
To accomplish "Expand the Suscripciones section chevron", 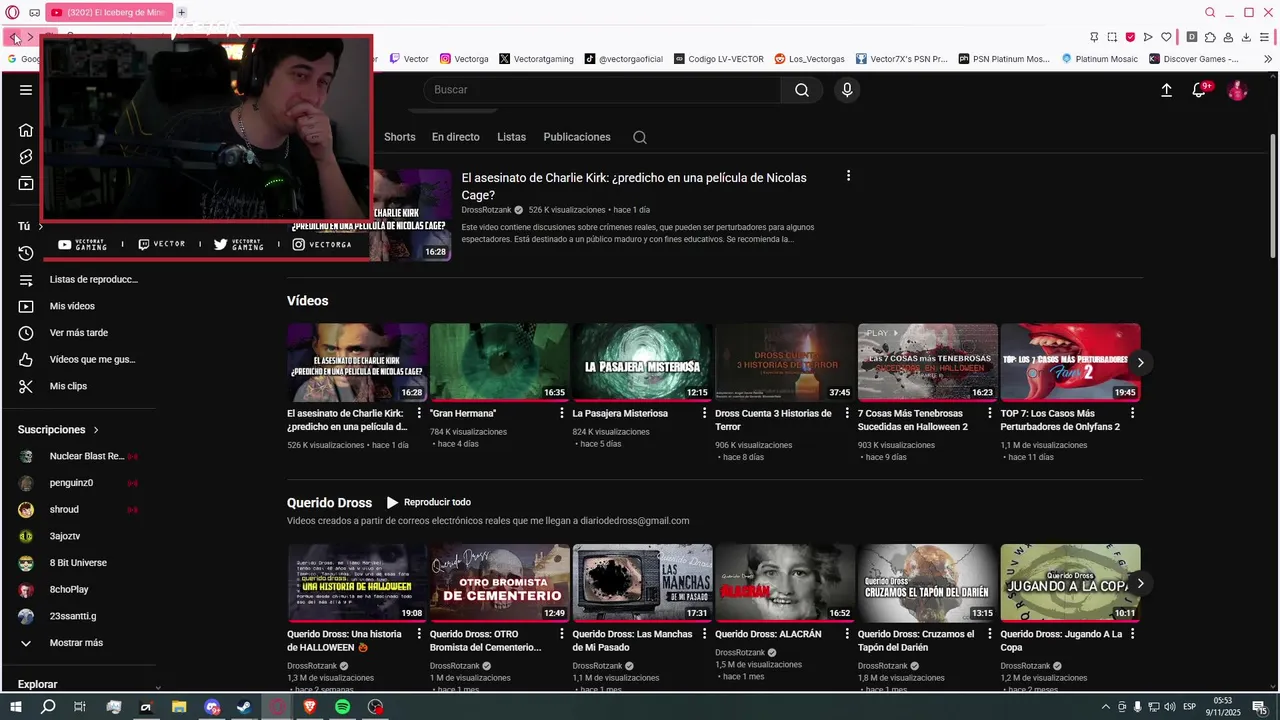I will 96,430.
